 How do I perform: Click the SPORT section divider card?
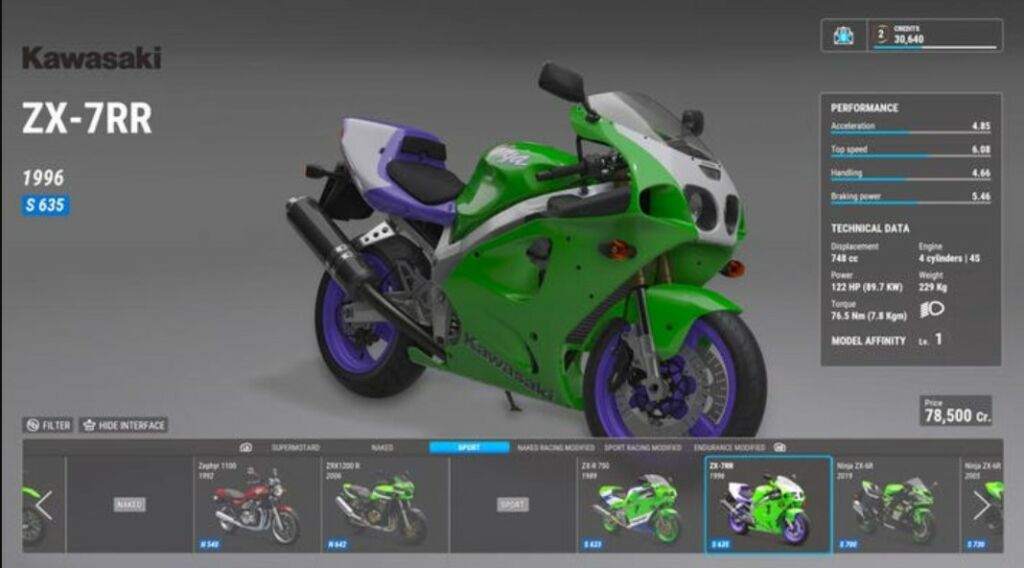513,504
